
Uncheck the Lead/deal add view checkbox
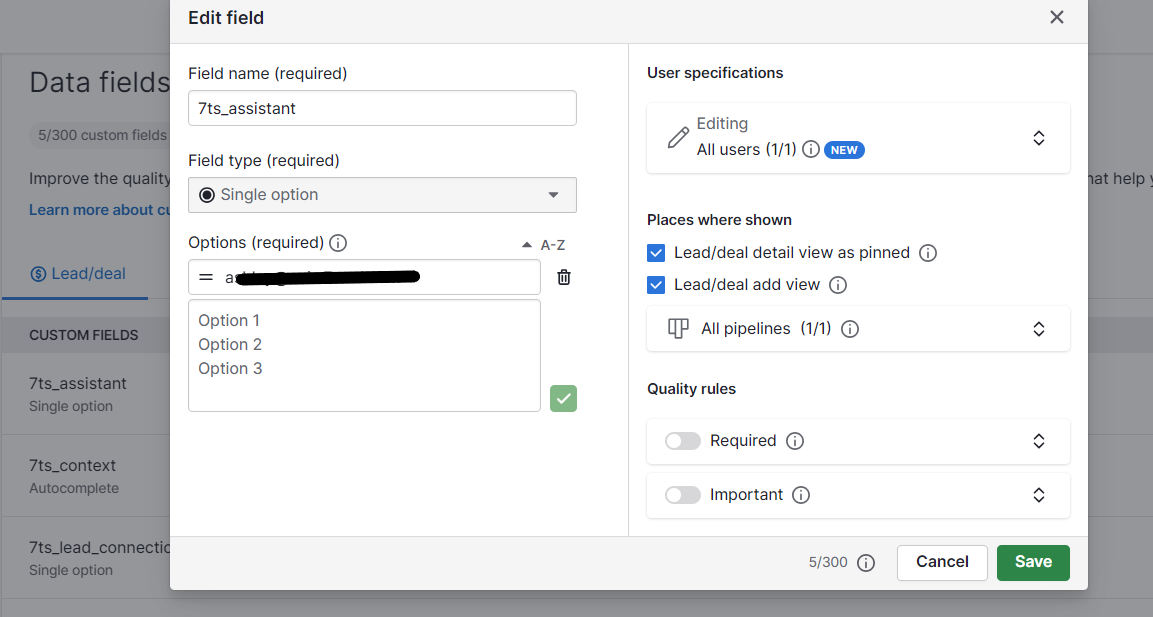(656, 285)
